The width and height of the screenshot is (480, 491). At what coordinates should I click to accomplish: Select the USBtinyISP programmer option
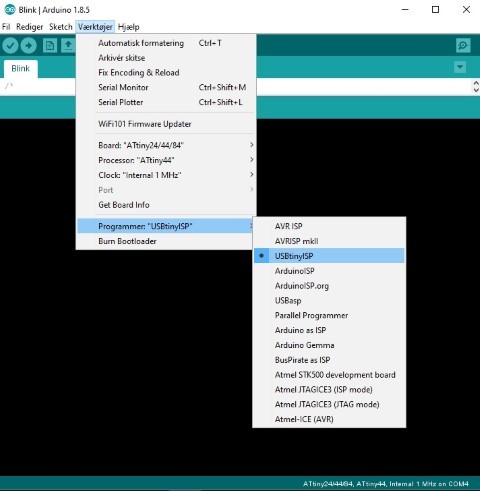tap(329, 256)
